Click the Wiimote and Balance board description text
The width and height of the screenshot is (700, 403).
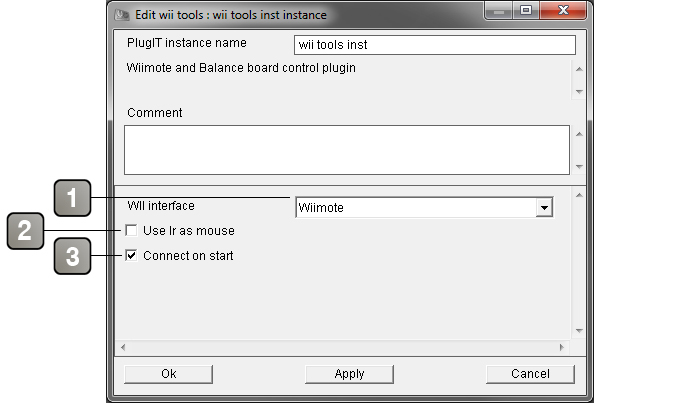tap(241, 68)
